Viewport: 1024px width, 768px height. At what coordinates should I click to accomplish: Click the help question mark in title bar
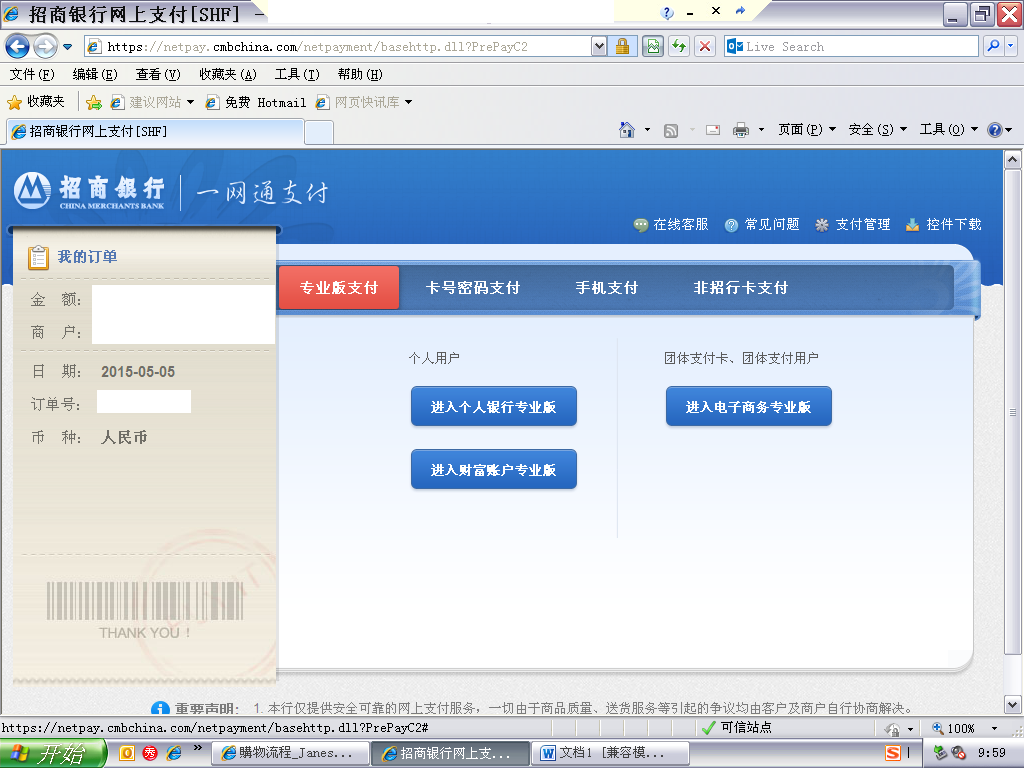point(667,12)
